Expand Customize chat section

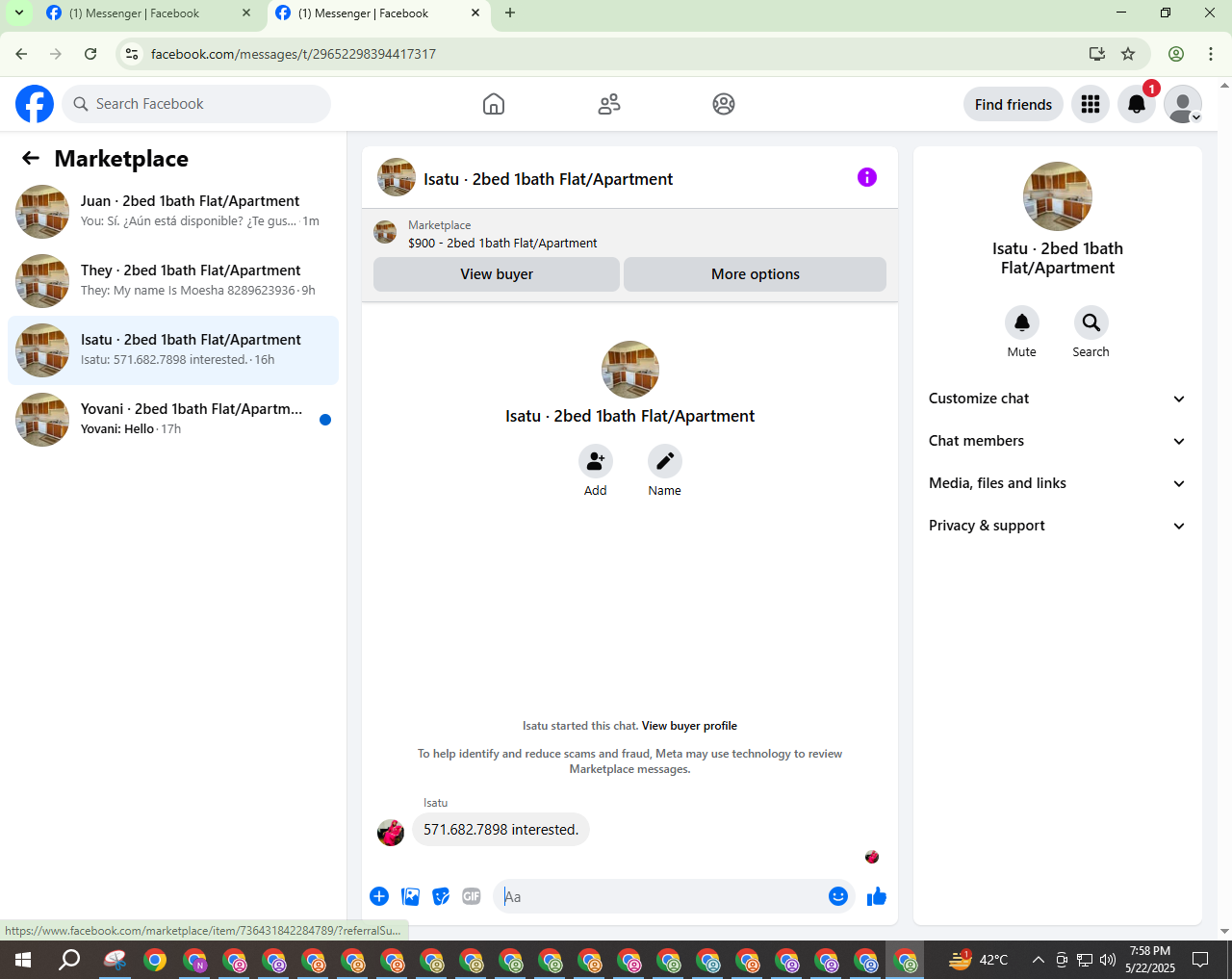[x=1058, y=399]
